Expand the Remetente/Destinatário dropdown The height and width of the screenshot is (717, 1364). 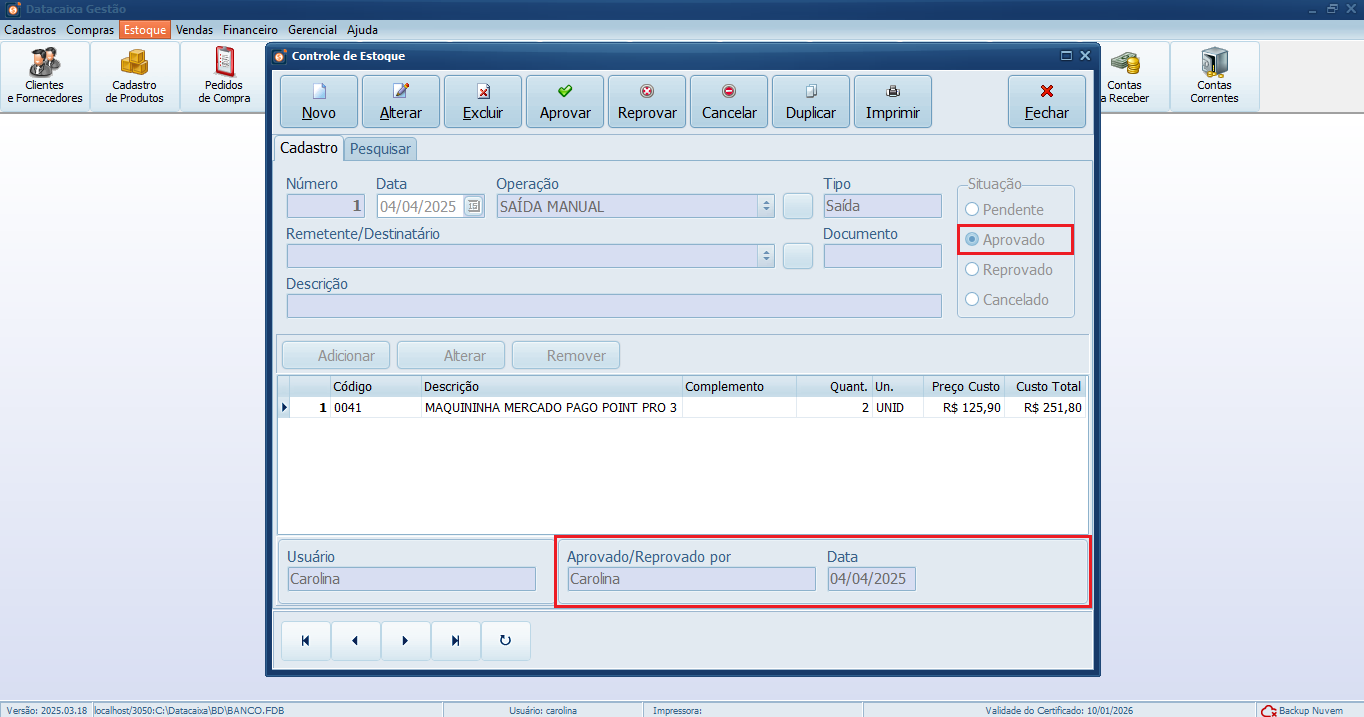(767, 256)
